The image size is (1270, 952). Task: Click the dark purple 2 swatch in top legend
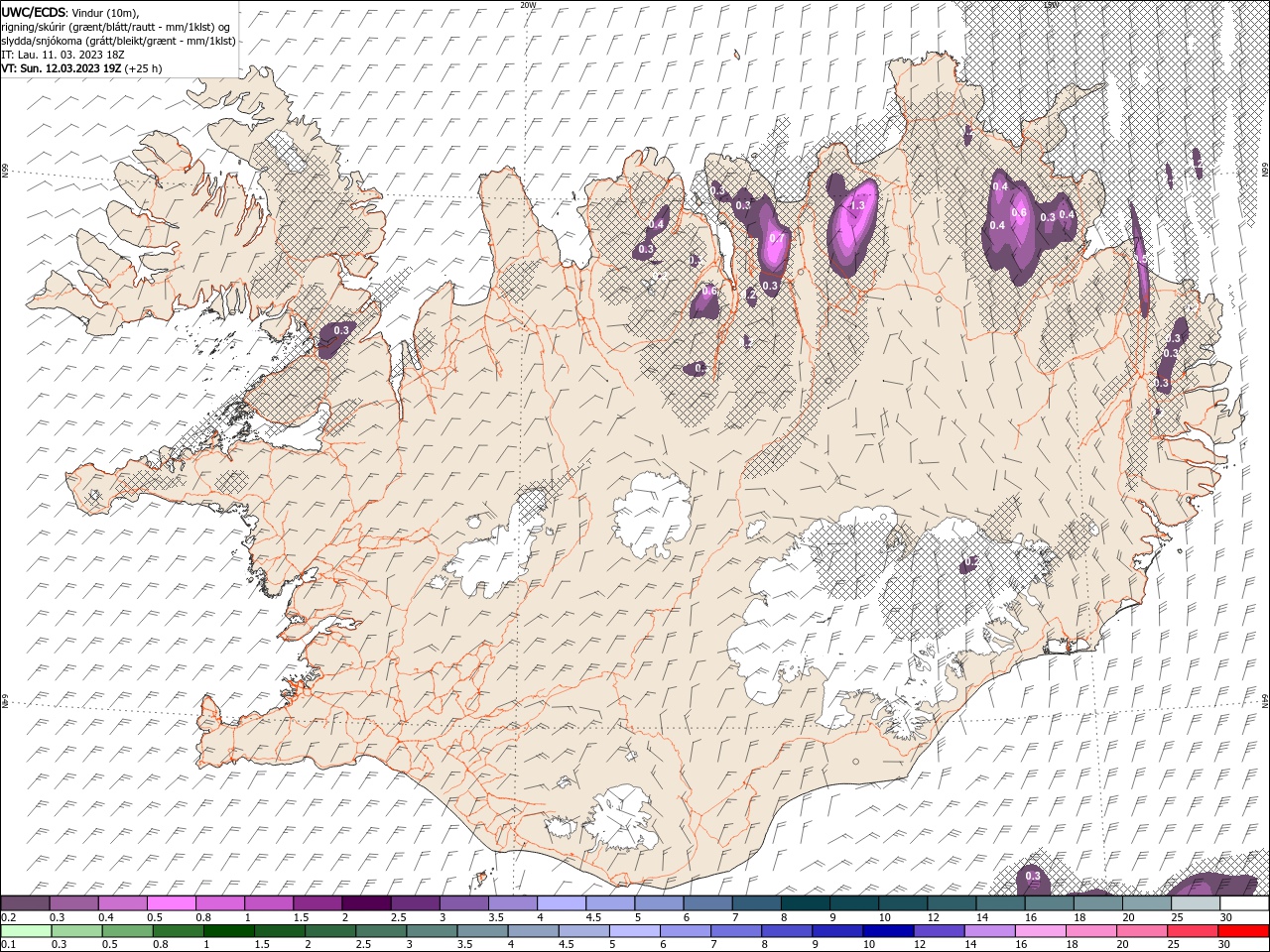pyautogui.click(x=365, y=903)
